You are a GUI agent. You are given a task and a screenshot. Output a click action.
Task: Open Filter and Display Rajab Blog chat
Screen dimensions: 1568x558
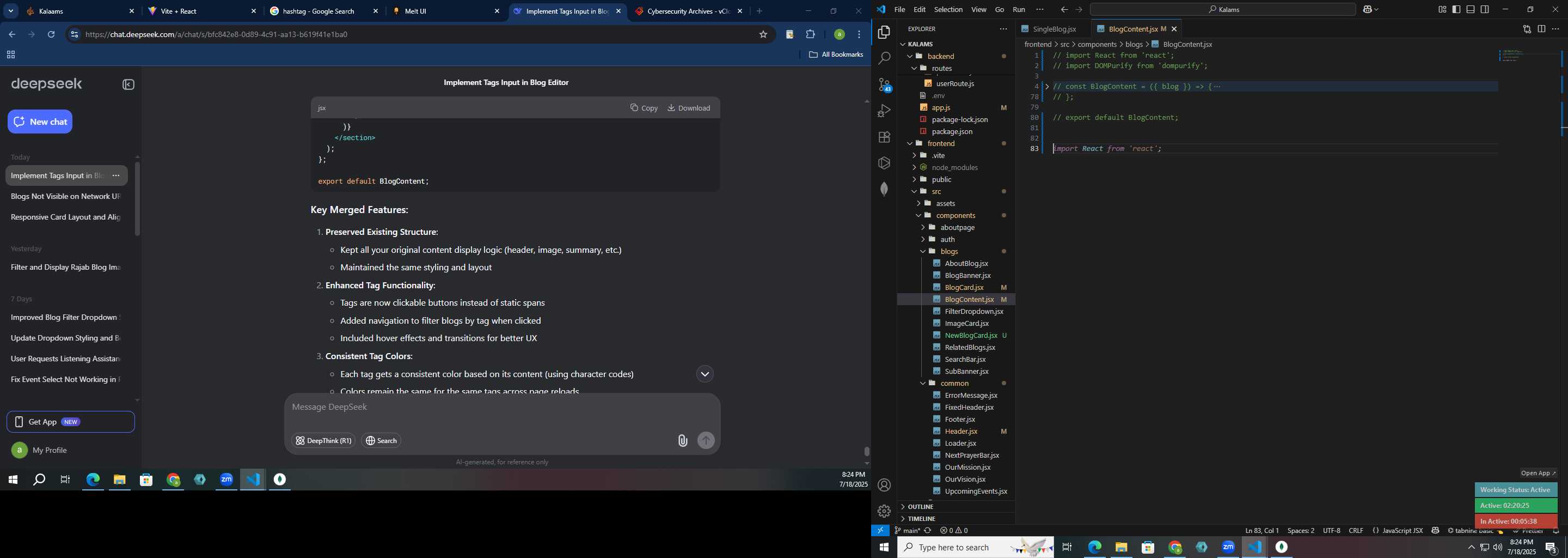66,268
